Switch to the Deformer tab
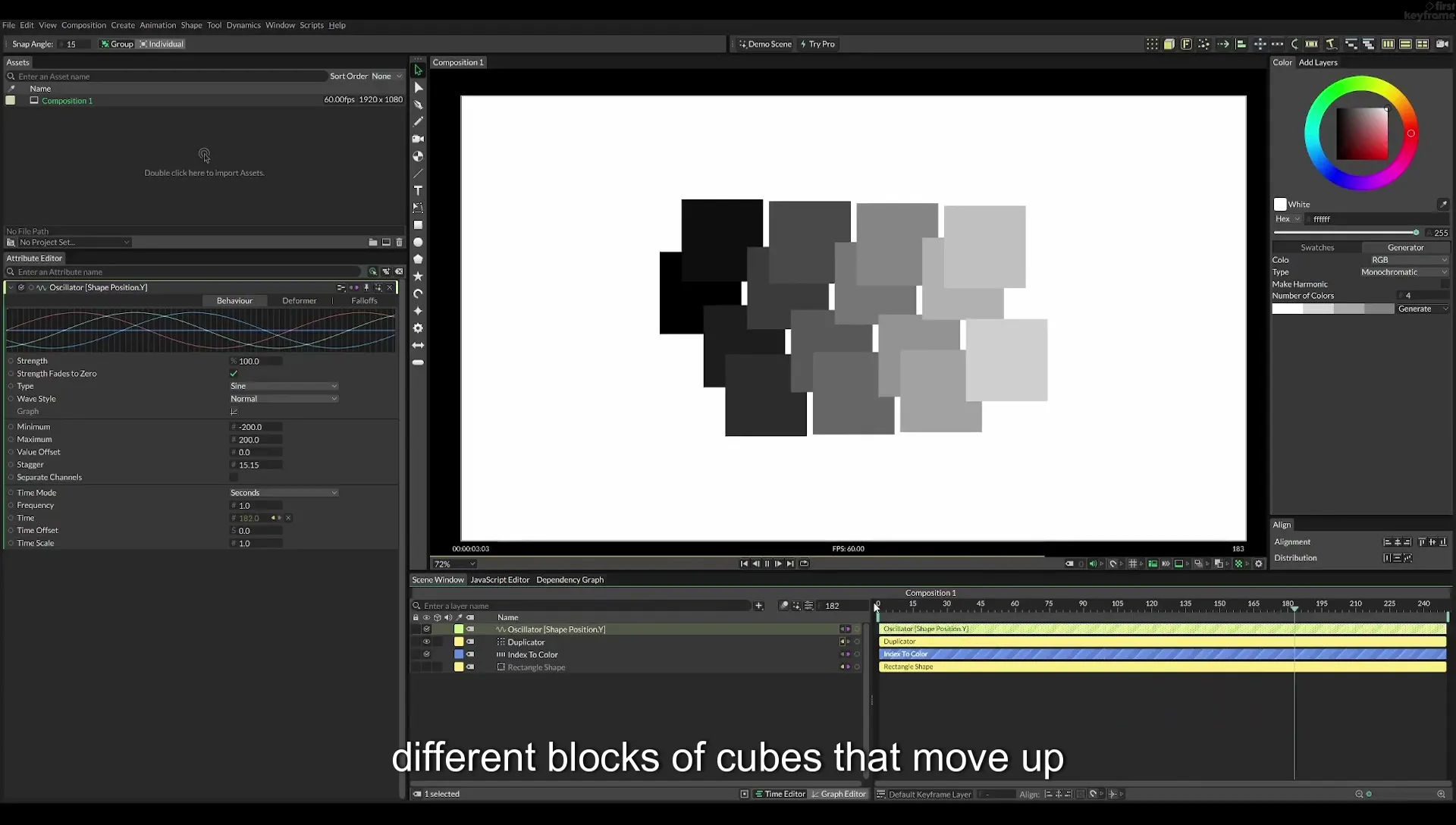The height and width of the screenshot is (825, 1456). pyautogui.click(x=300, y=301)
